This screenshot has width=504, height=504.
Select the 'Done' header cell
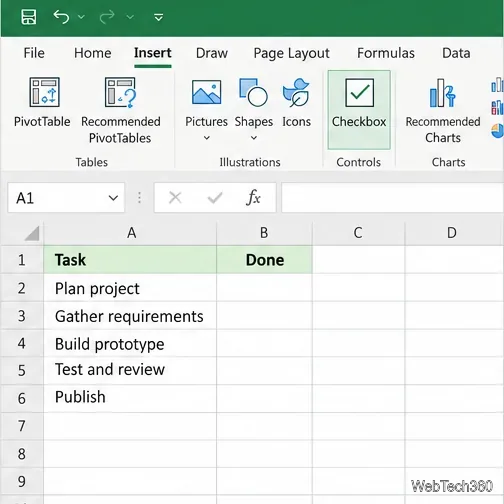coord(264,260)
